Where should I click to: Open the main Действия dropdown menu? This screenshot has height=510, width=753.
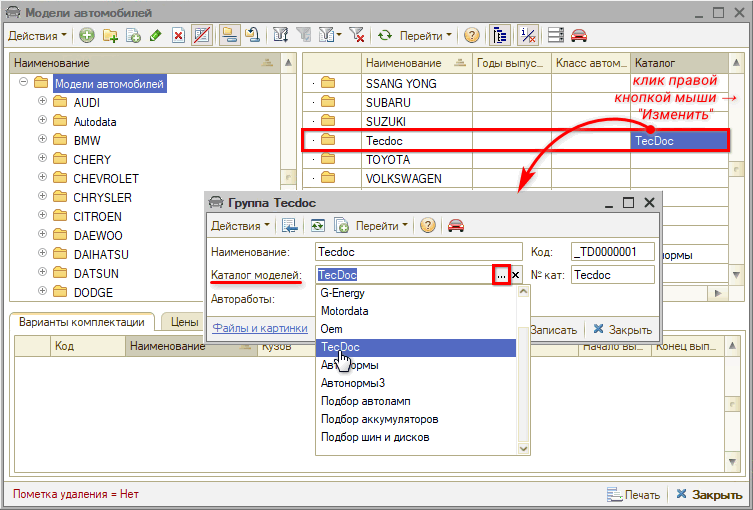point(38,35)
